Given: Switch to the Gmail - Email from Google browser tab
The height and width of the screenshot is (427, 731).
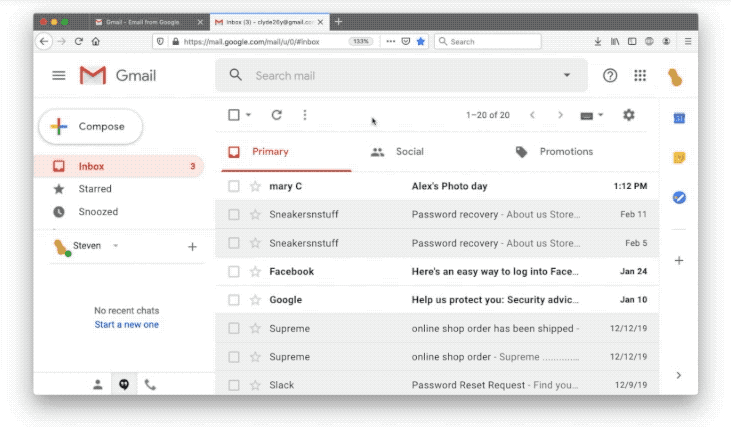Looking at the screenshot, I should (x=148, y=22).
